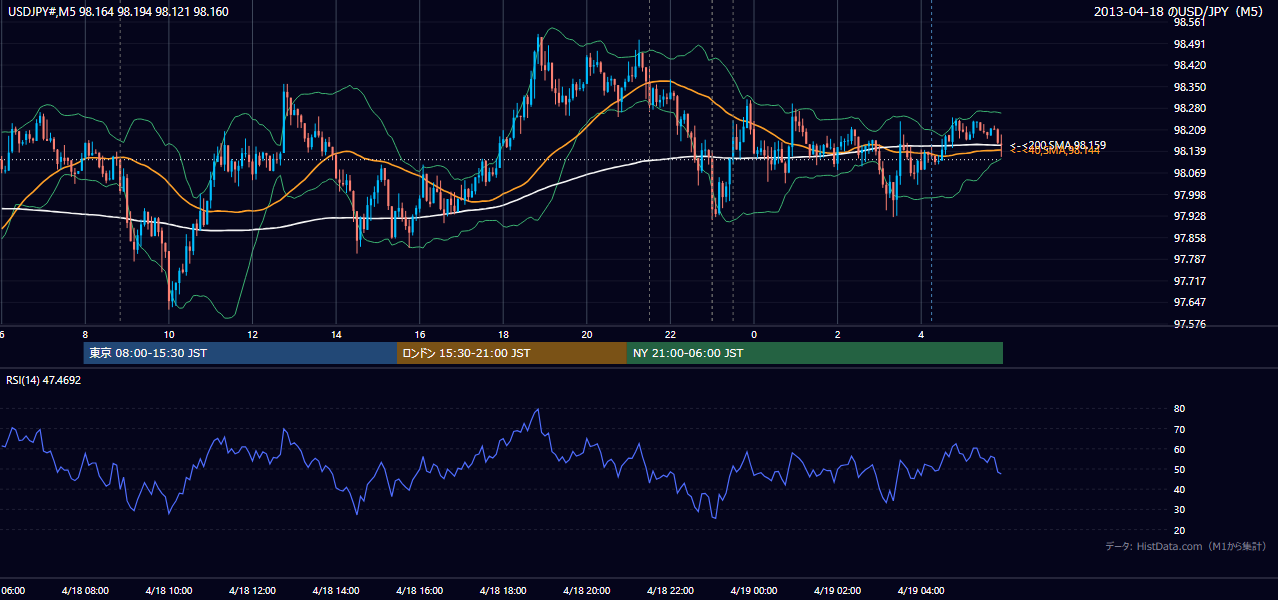Click the 98.561 price axis label

click(x=1189, y=22)
